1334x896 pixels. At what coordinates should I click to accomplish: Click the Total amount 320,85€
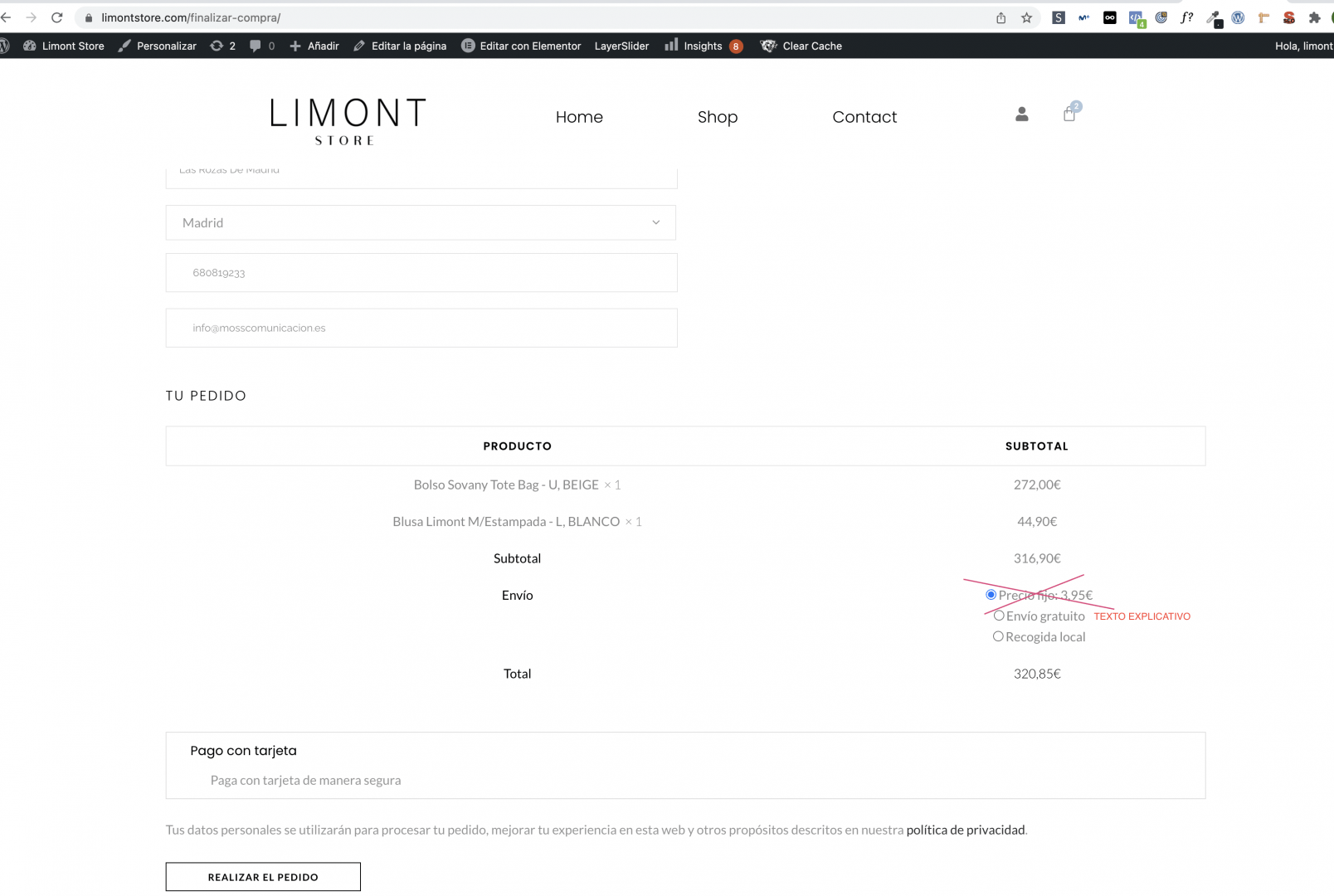click(1037, 674)
